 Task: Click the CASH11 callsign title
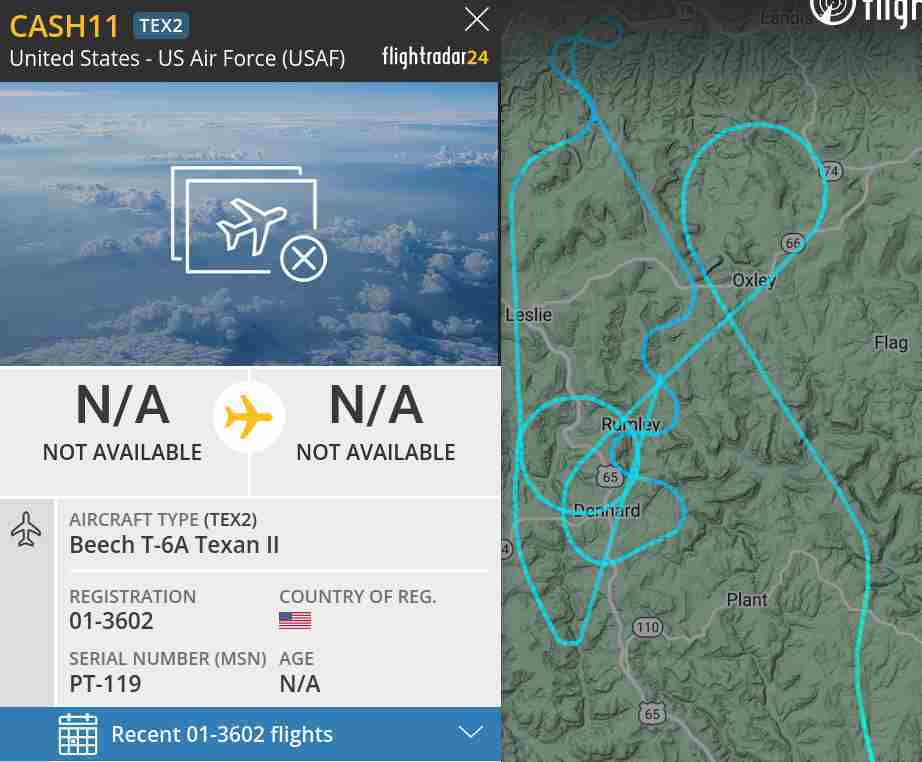(x=64, y=26)
